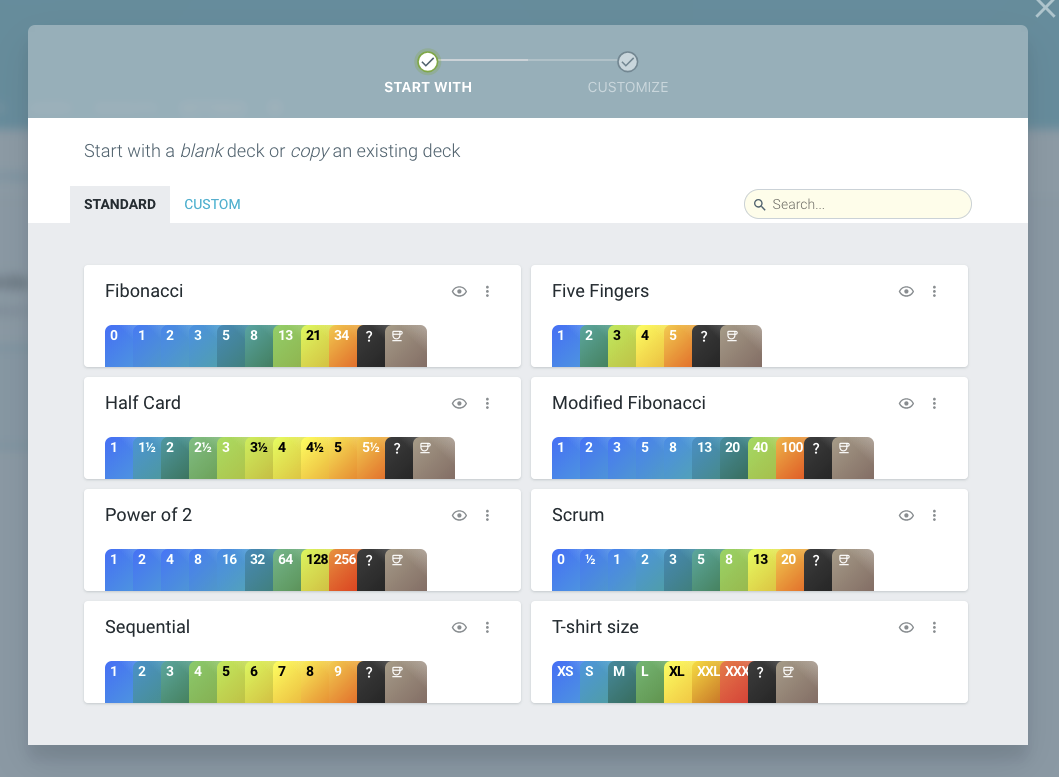Choose the T-shirt size deck title
Image resolution: width=1059 pixels, height=777 pixels.
click(x=595, y=627)
